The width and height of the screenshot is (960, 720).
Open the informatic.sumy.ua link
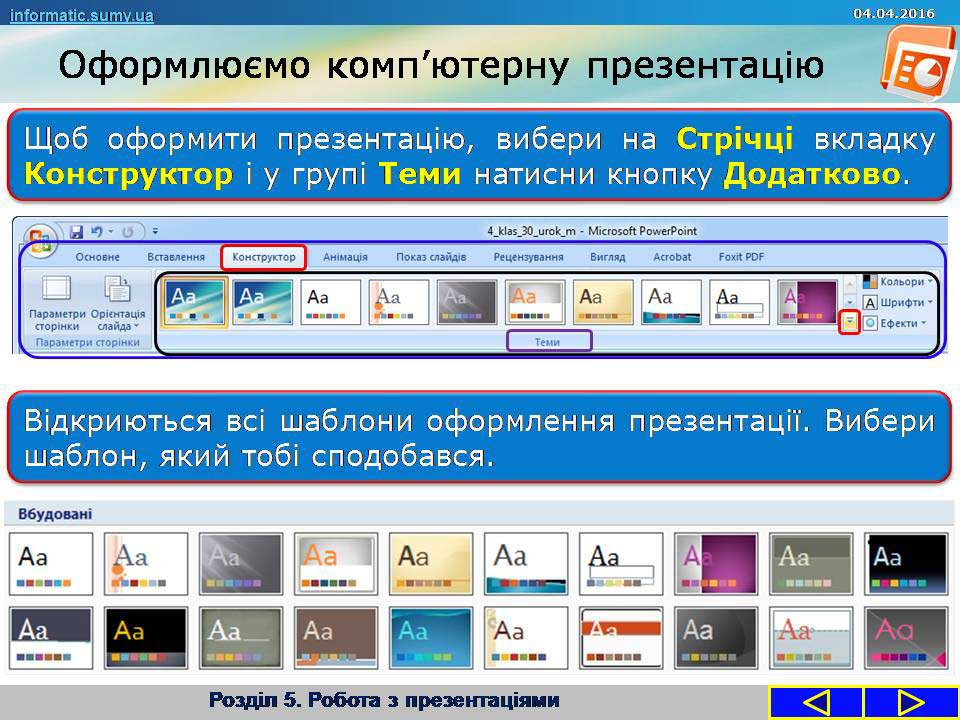pyautogui.click(x=82, y=14)
